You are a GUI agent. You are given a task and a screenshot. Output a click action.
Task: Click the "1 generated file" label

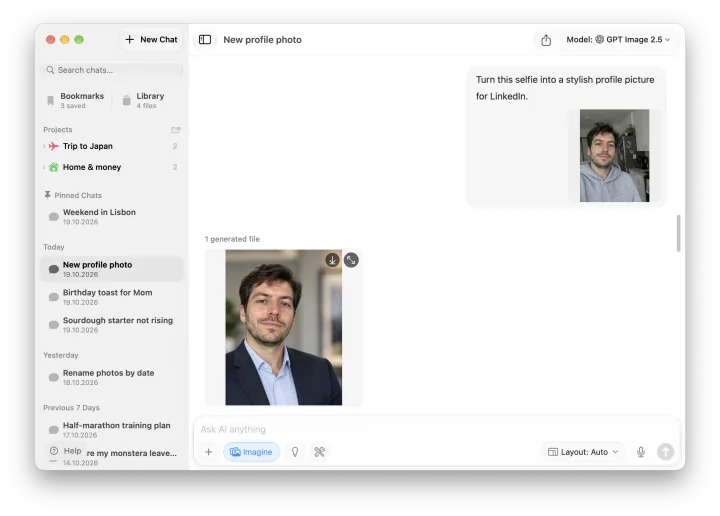point(232,239)
